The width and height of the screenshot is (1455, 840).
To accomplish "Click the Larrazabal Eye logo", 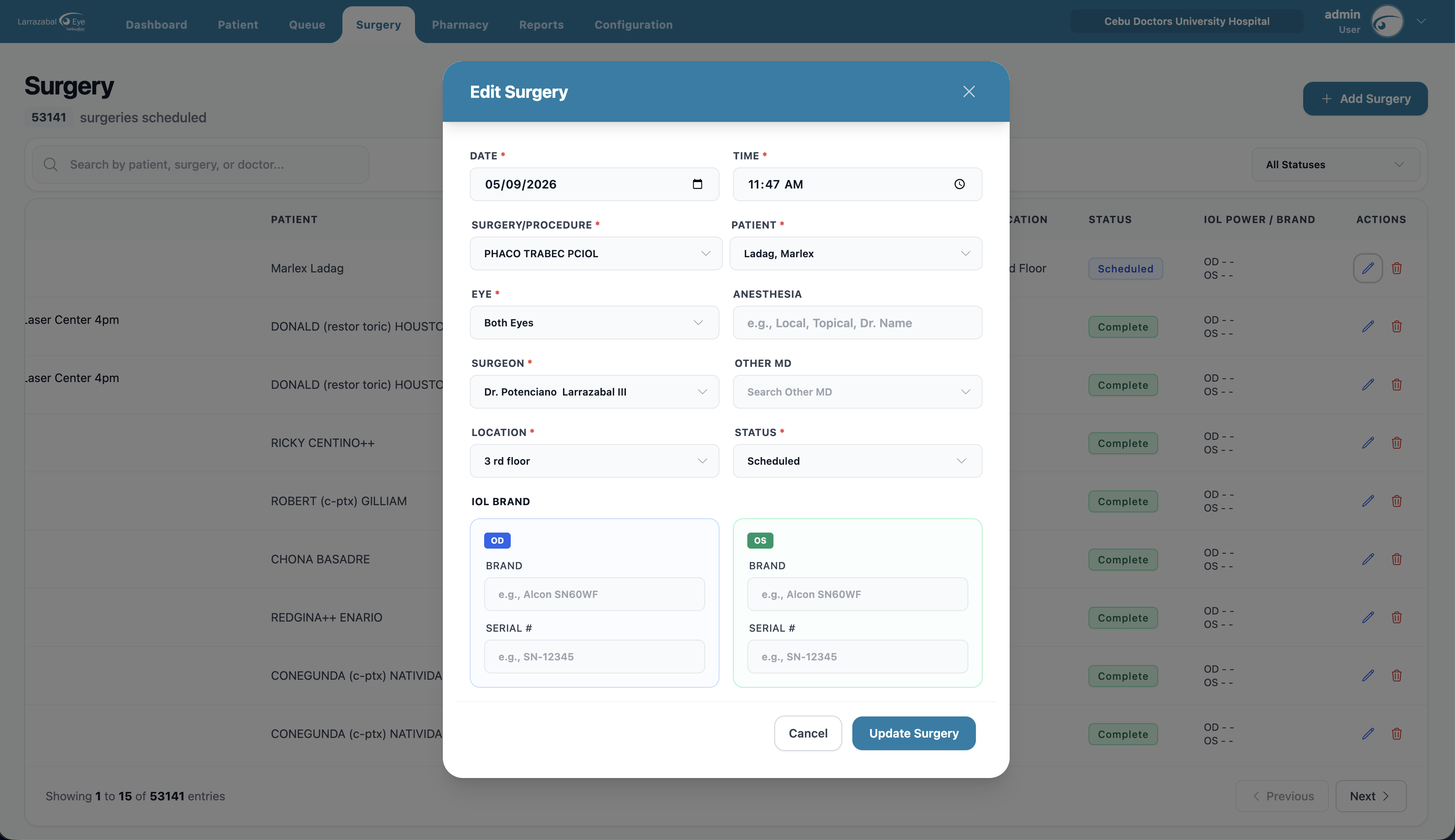I will click(51, 22).
